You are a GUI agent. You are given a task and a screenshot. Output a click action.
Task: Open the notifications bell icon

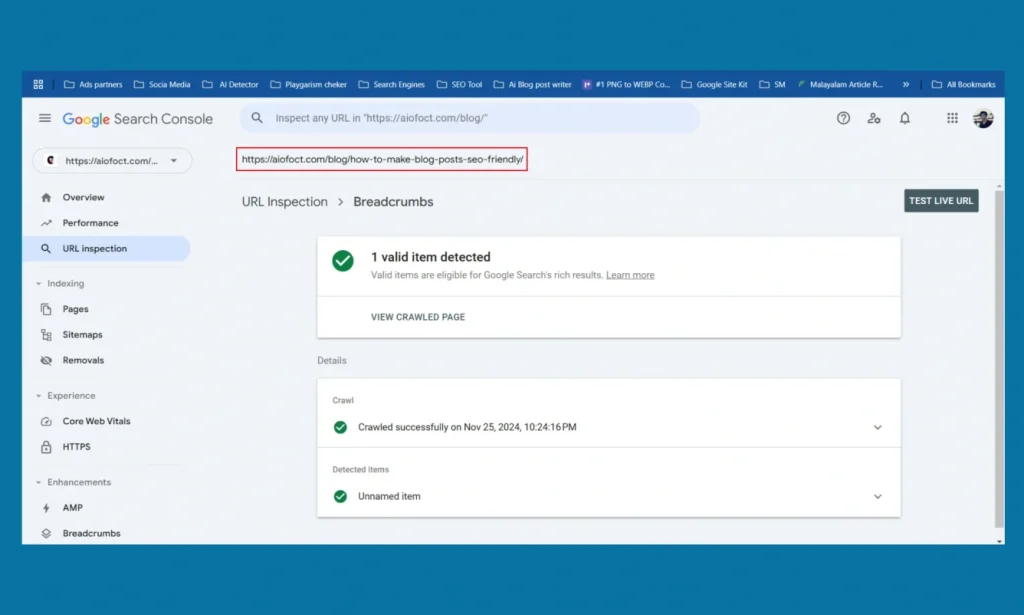point(905,118)
